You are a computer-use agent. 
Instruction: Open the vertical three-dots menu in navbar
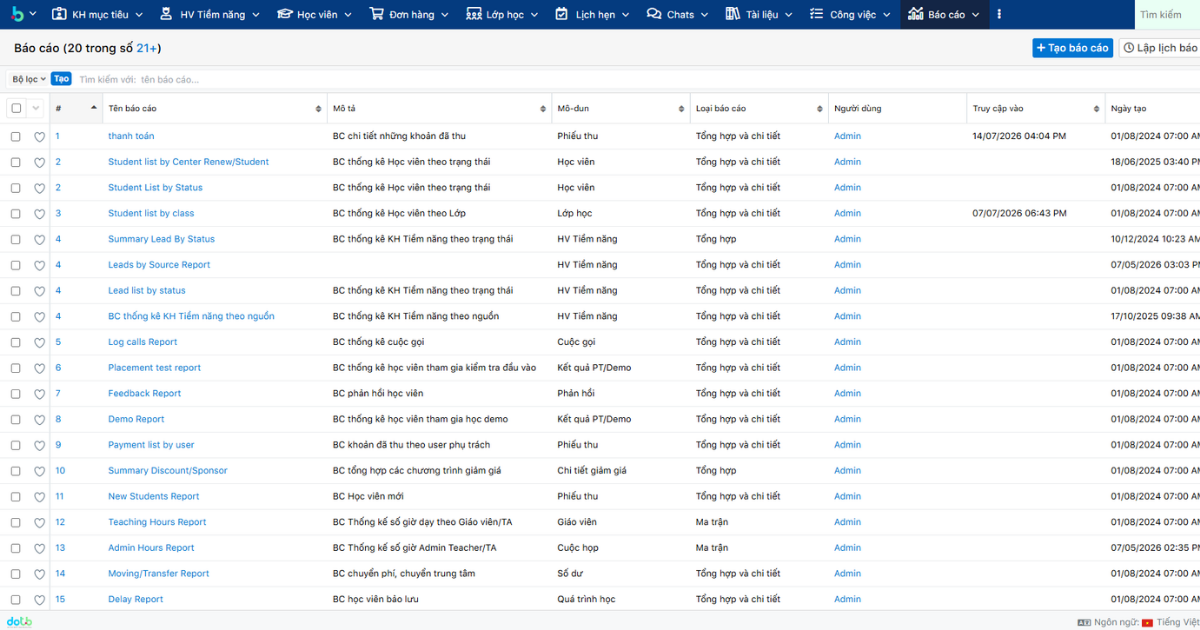click(x=1000, y=15)
